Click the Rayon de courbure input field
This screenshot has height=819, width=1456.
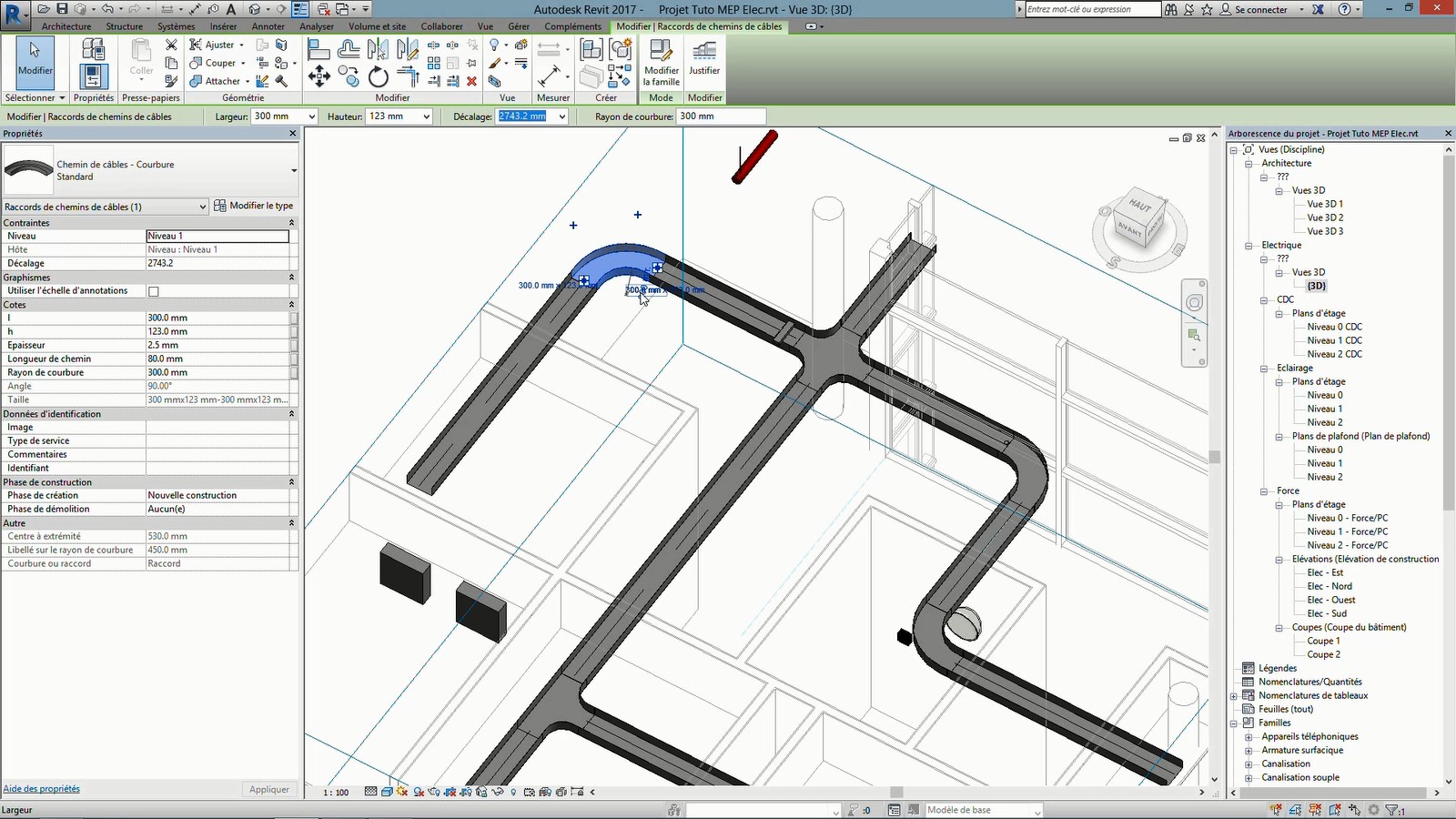click(721, 116)
